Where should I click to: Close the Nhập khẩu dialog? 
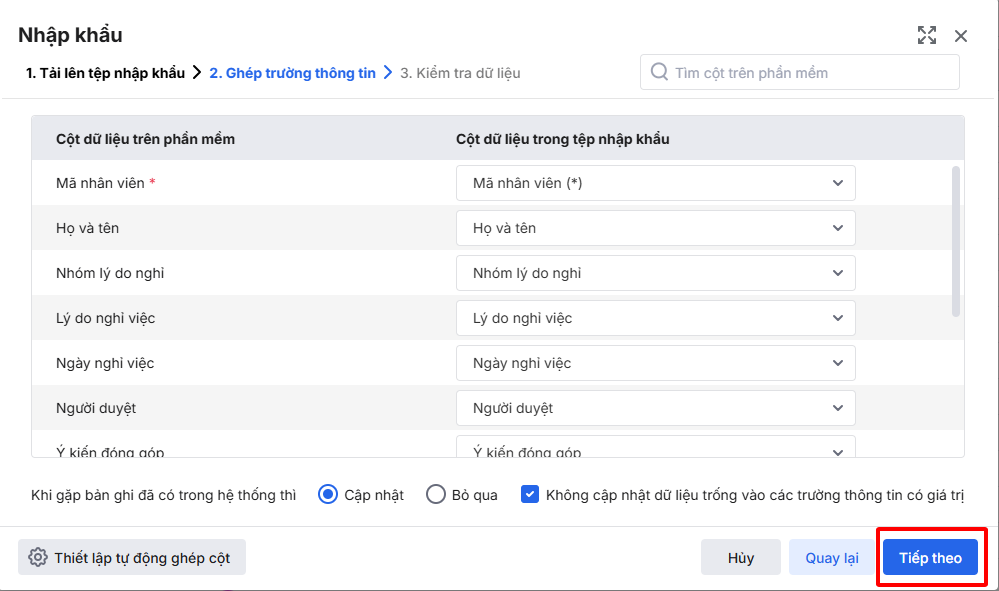coord(961,36)
